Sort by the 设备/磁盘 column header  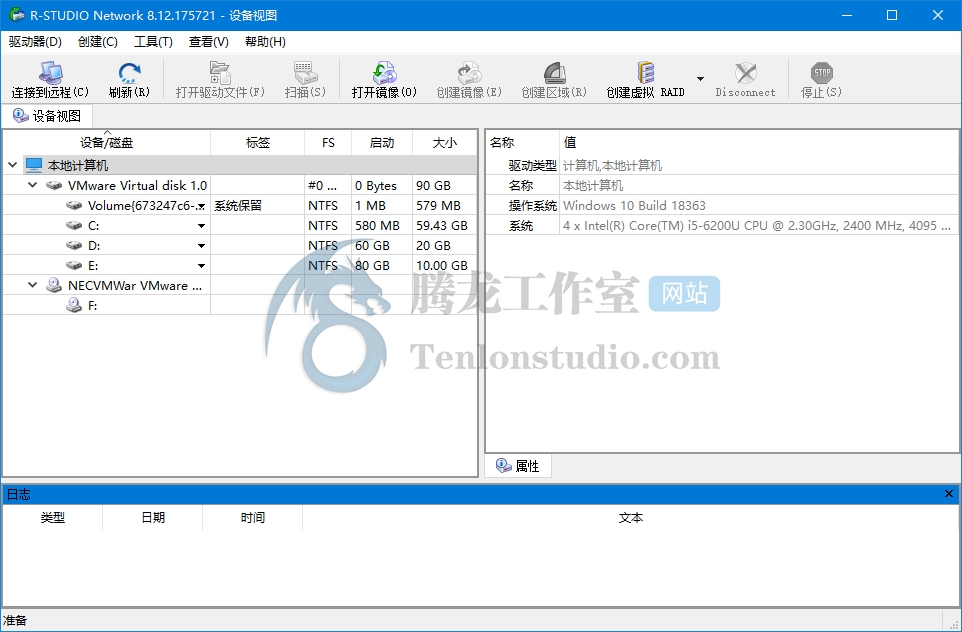click(107, 142)
